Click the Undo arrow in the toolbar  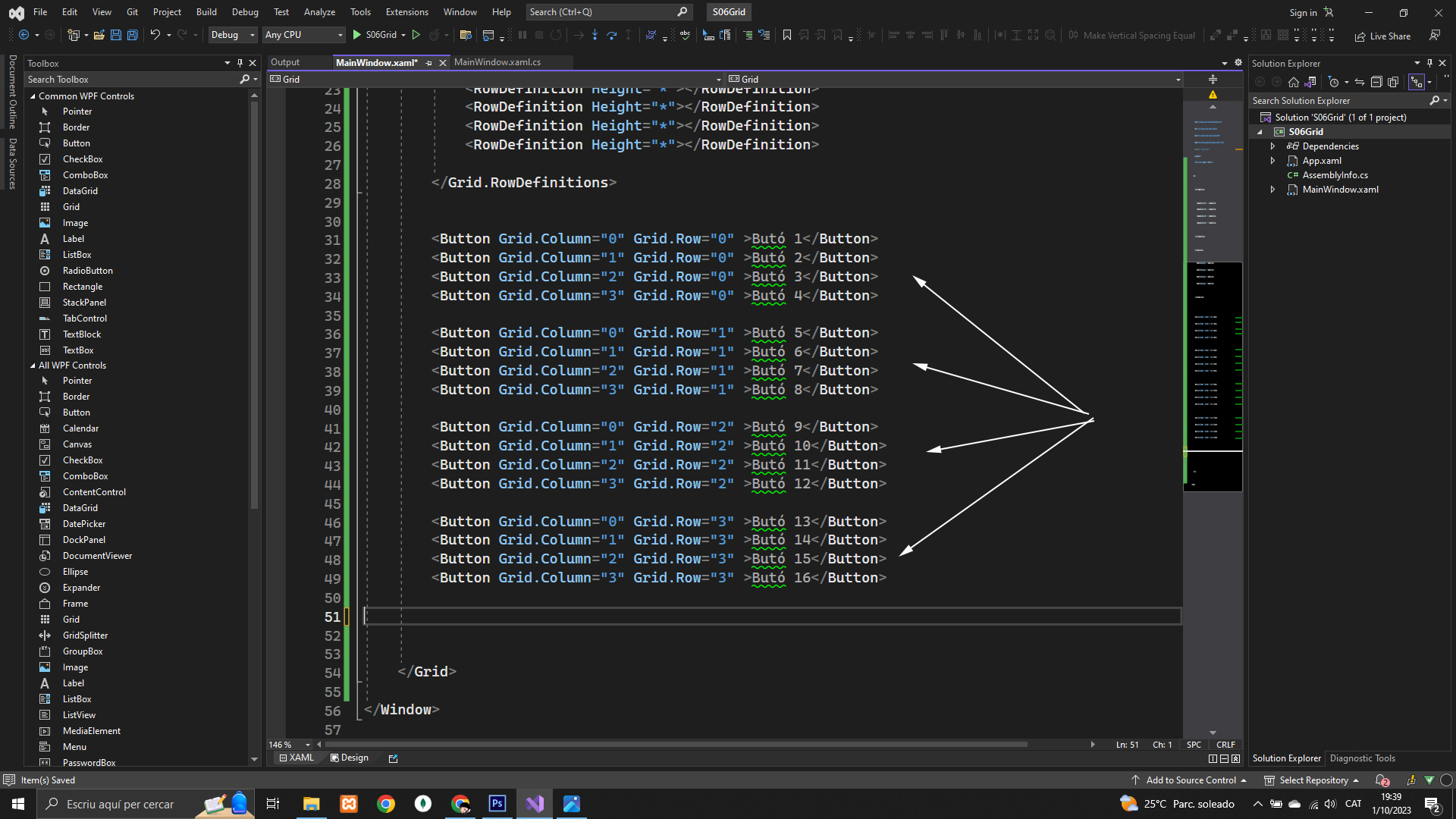point(155,35)
